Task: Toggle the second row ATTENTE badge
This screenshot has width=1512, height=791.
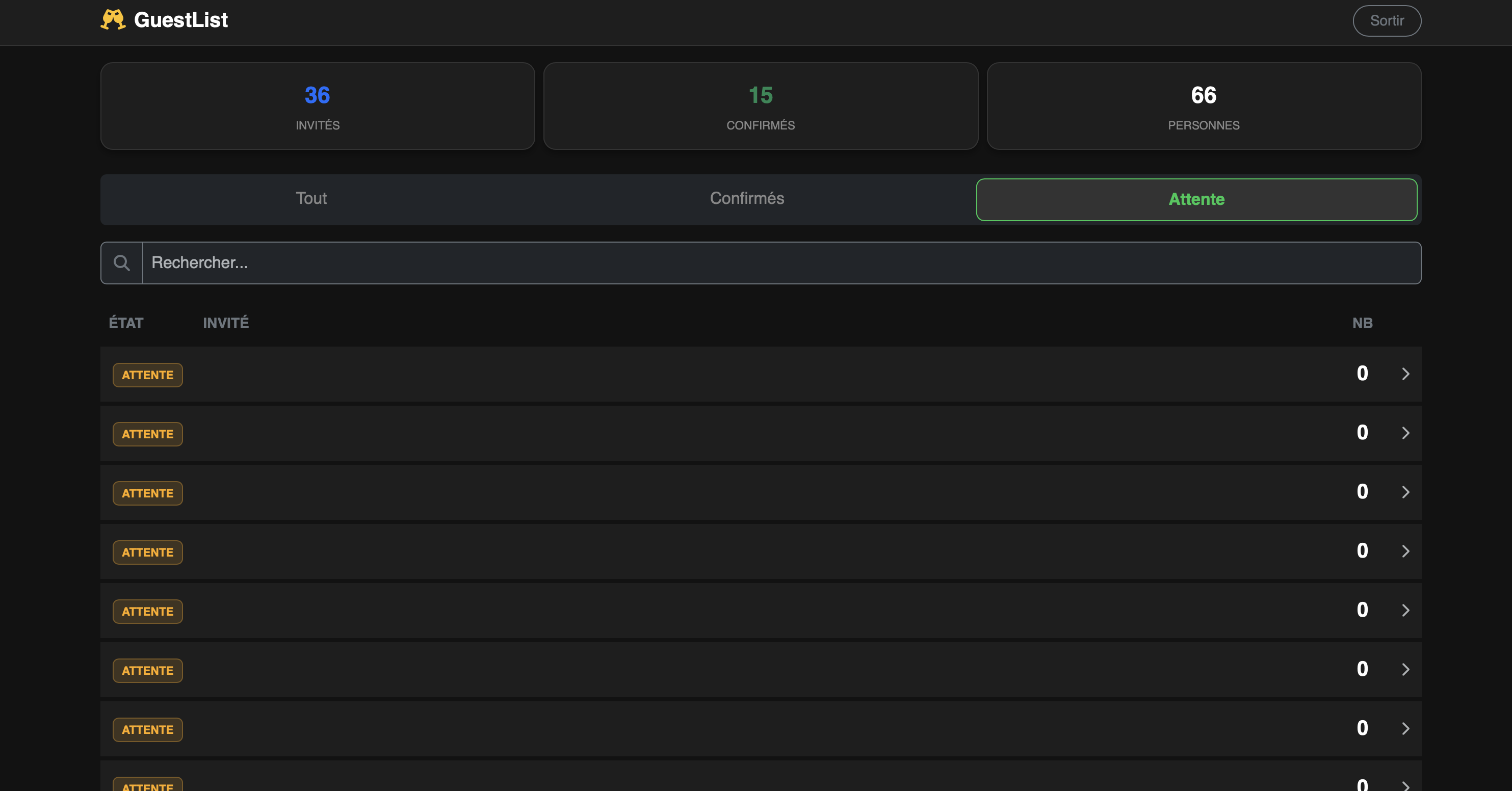Action: click(x=147, y=434)
